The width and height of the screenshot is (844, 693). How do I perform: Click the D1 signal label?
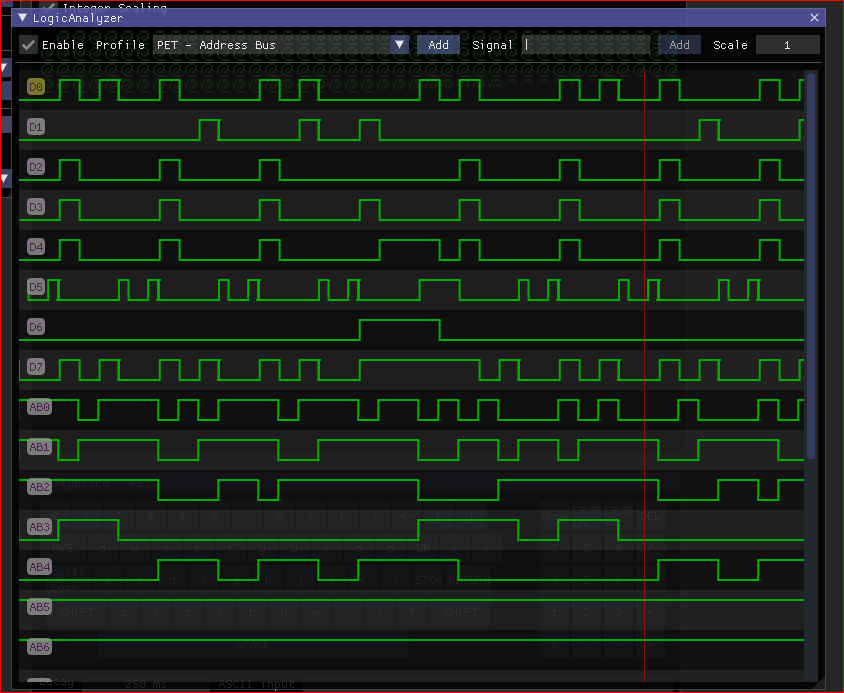coord(36,127)
